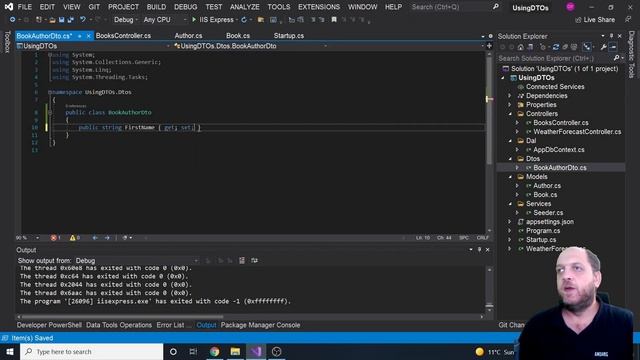Toggle Show All Files in Solution Explorer
Image resolution: width=640 pixels, height=360 pixels.
[574, 47]
